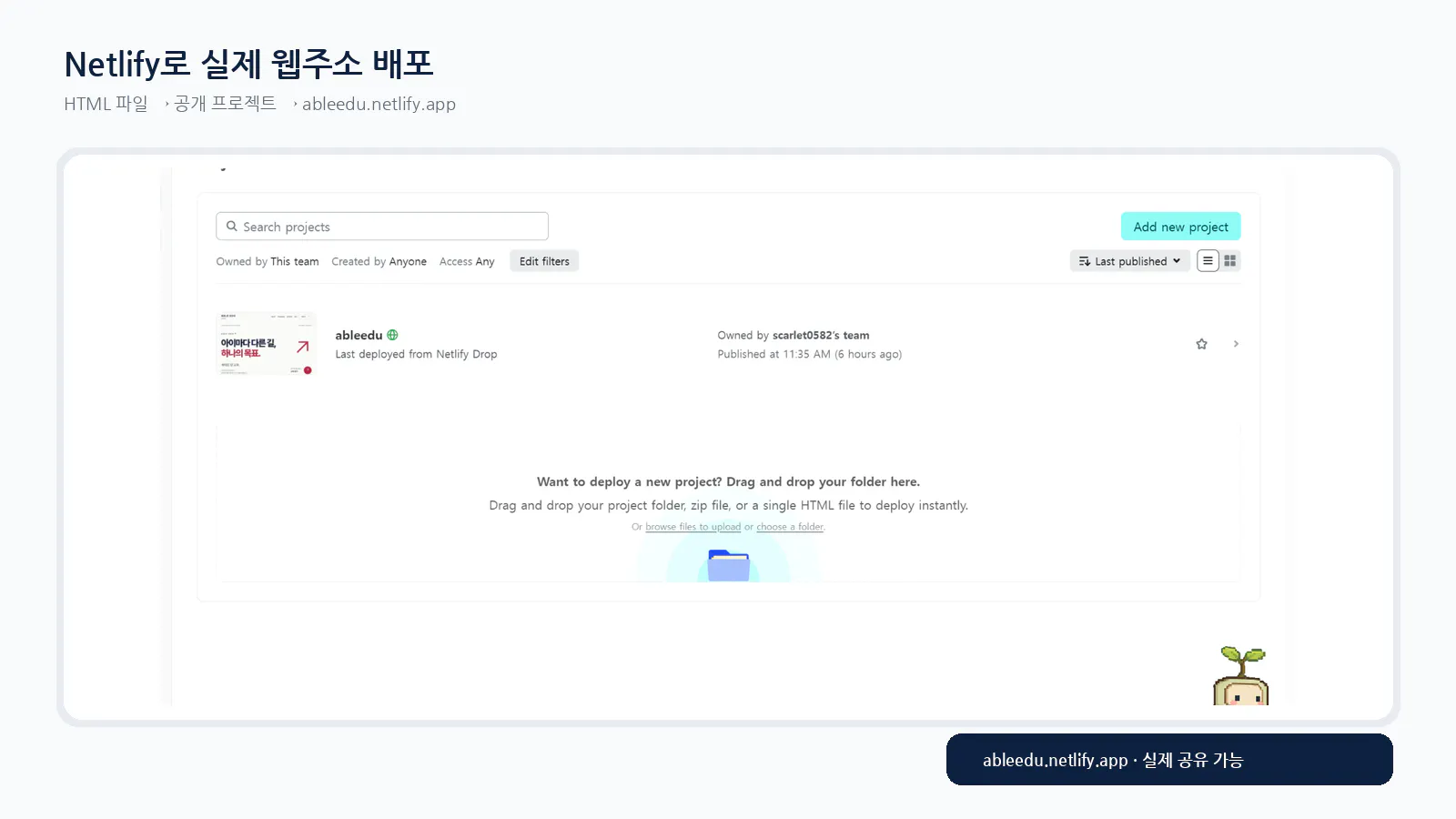1456x819 pixels.
Task: Click the Search projects input field
Action: point(382,227)
